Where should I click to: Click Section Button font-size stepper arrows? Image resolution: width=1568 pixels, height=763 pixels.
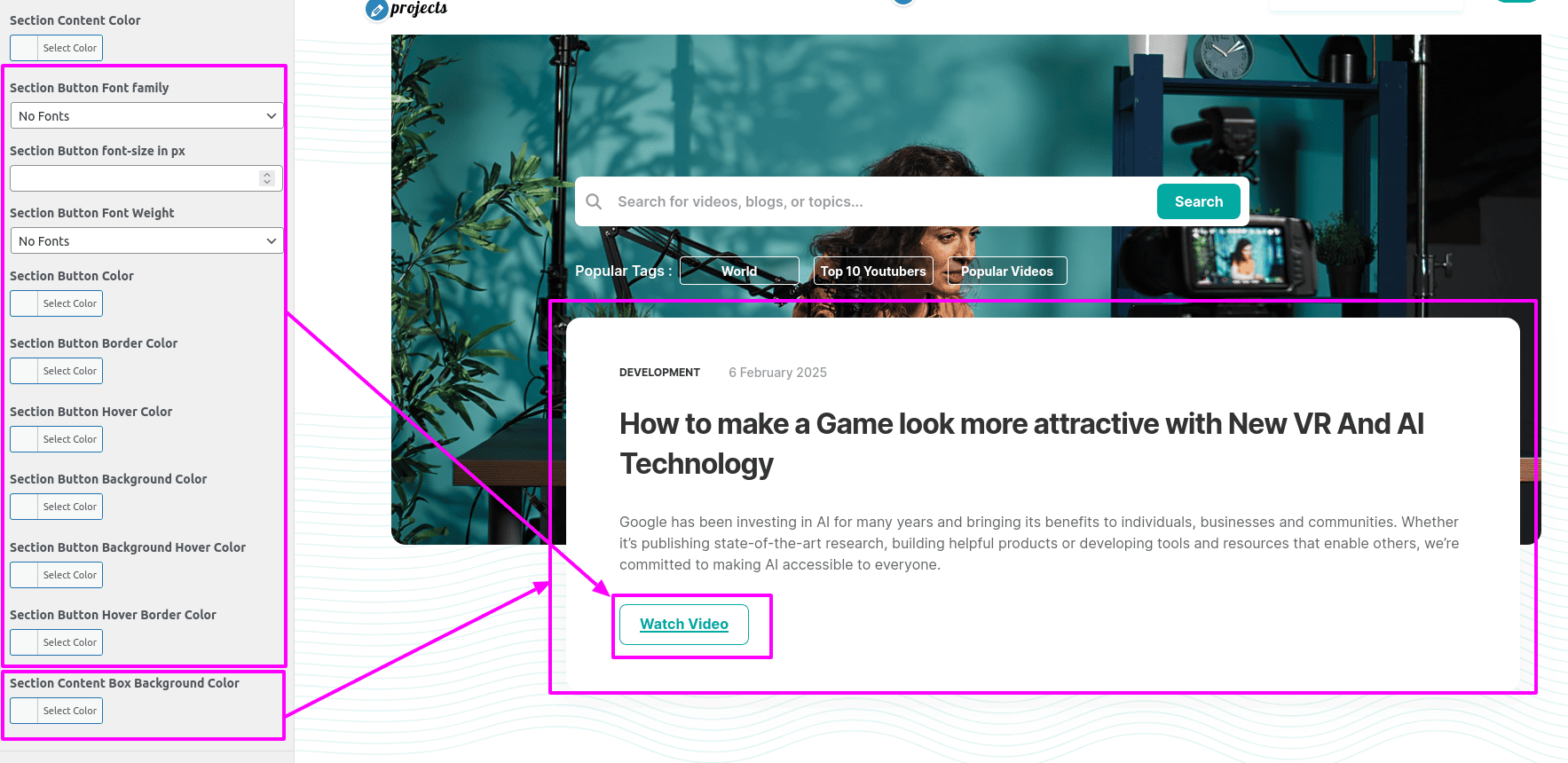pos(267,177)
